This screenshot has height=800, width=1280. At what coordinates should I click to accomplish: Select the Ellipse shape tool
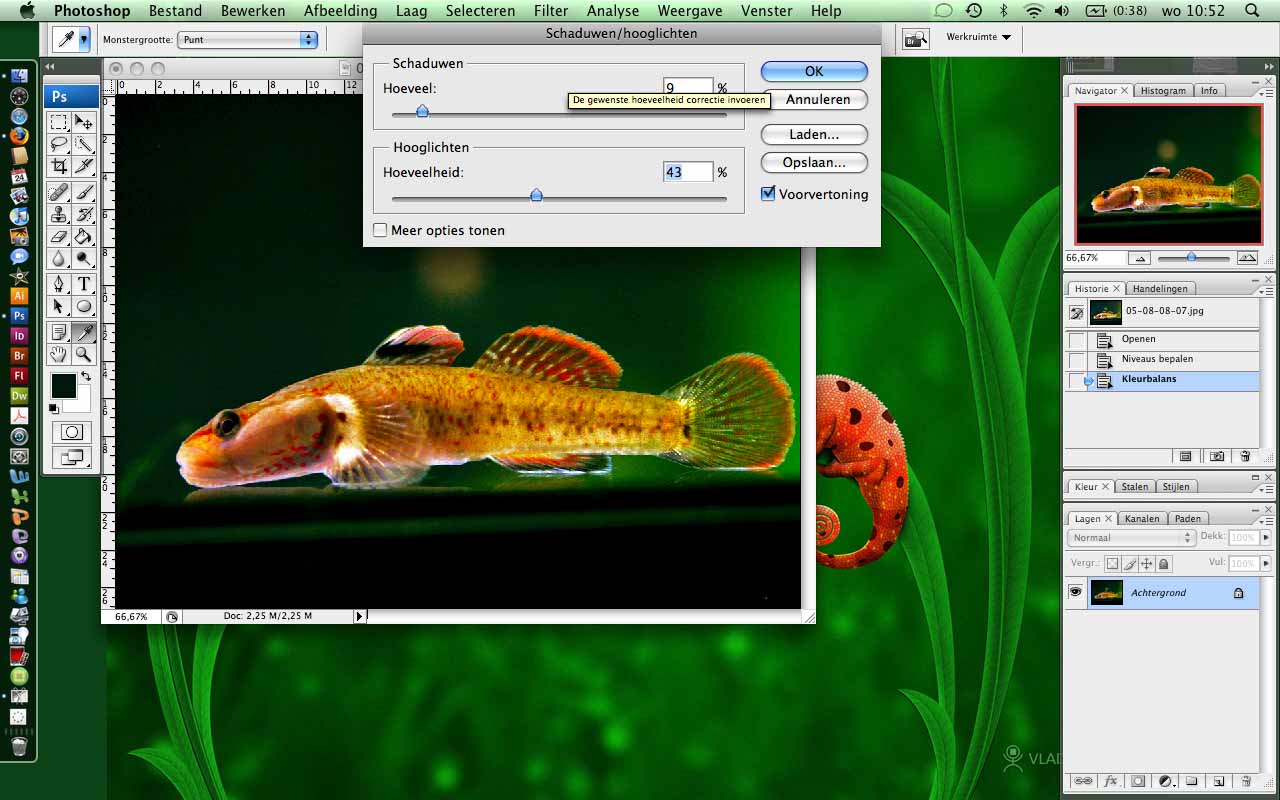pos(84,307)
